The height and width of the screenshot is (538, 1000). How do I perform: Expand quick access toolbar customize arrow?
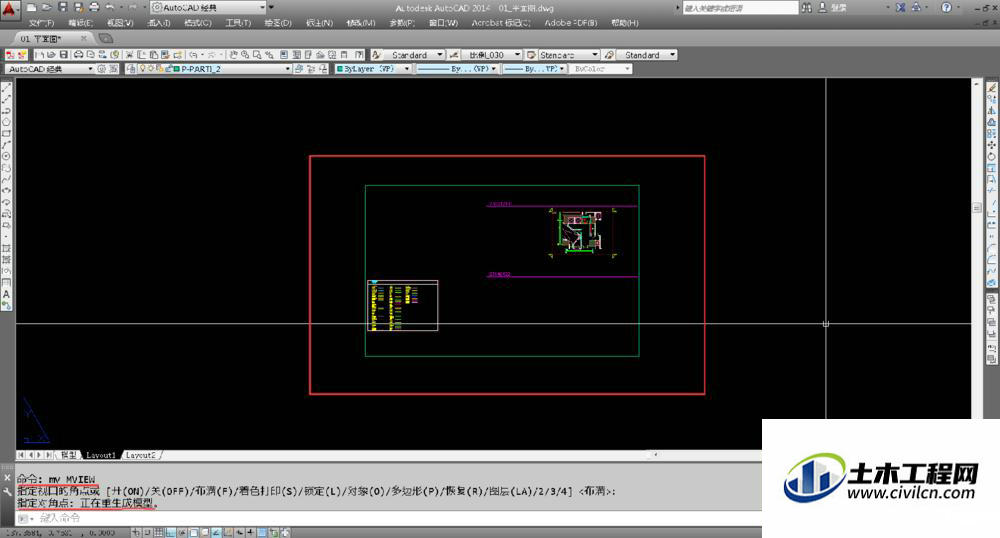coord(272,7)
